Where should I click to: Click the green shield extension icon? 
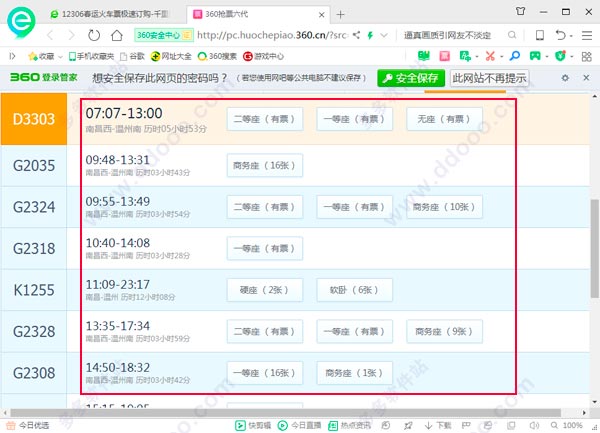(560, 56)
